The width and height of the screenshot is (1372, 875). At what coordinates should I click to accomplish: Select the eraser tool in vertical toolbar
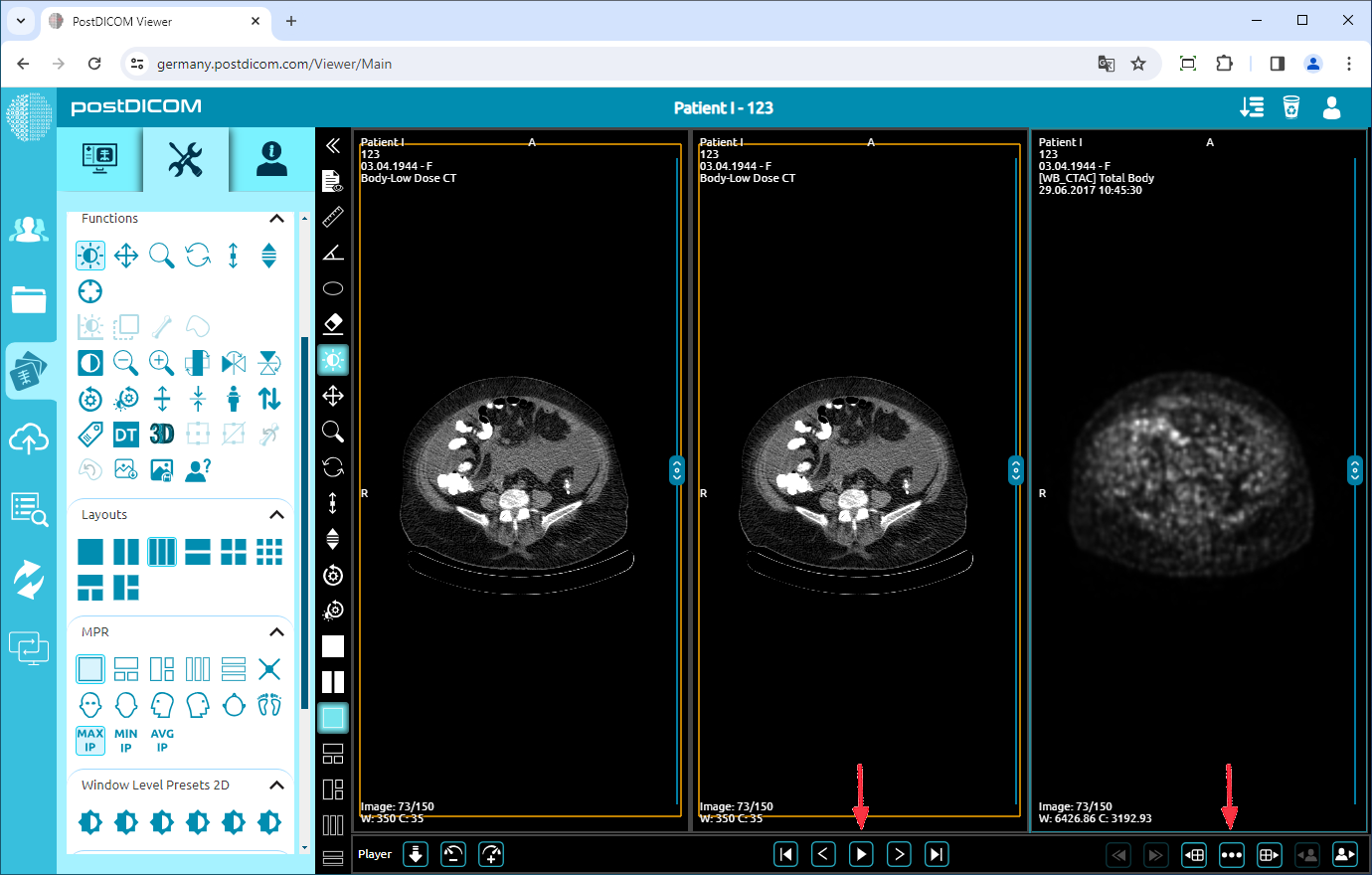pyautogui.click(x=333, y=324)
